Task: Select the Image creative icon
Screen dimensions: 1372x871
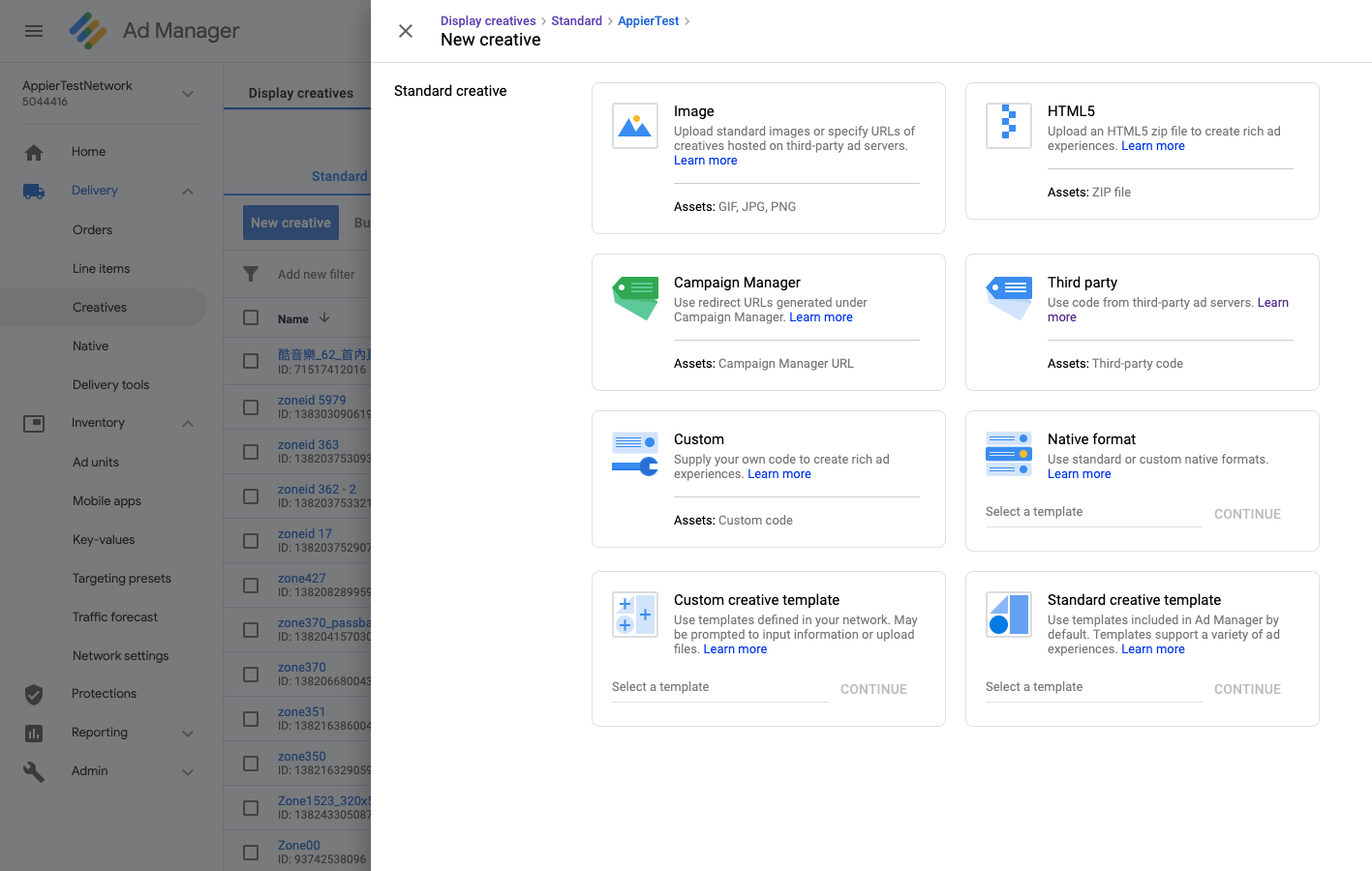Action: [x=635, y=126]
